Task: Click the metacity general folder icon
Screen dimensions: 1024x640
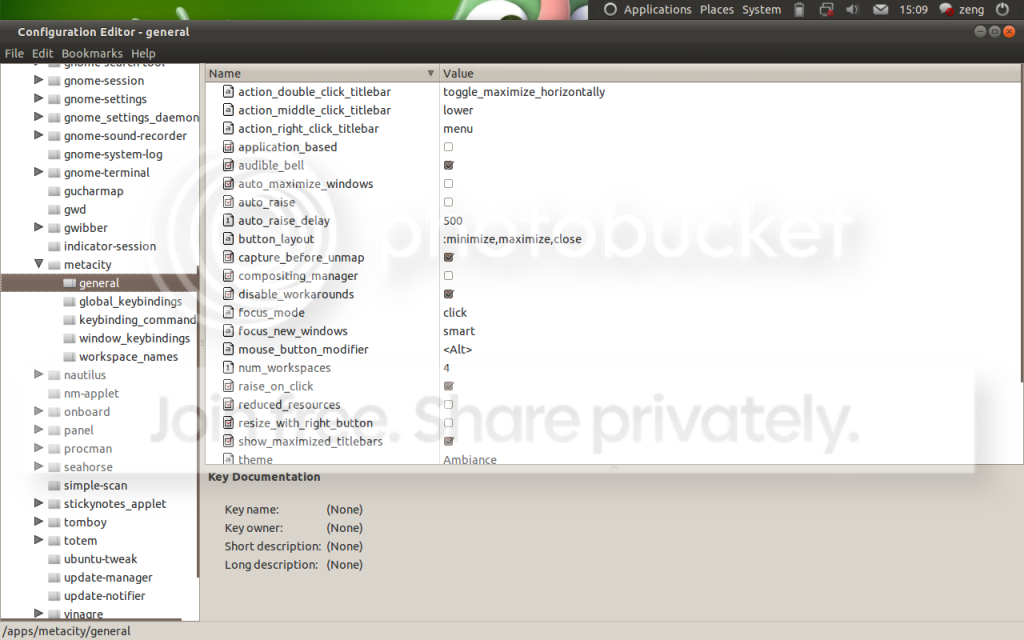Action: click(x=69, y=283)
